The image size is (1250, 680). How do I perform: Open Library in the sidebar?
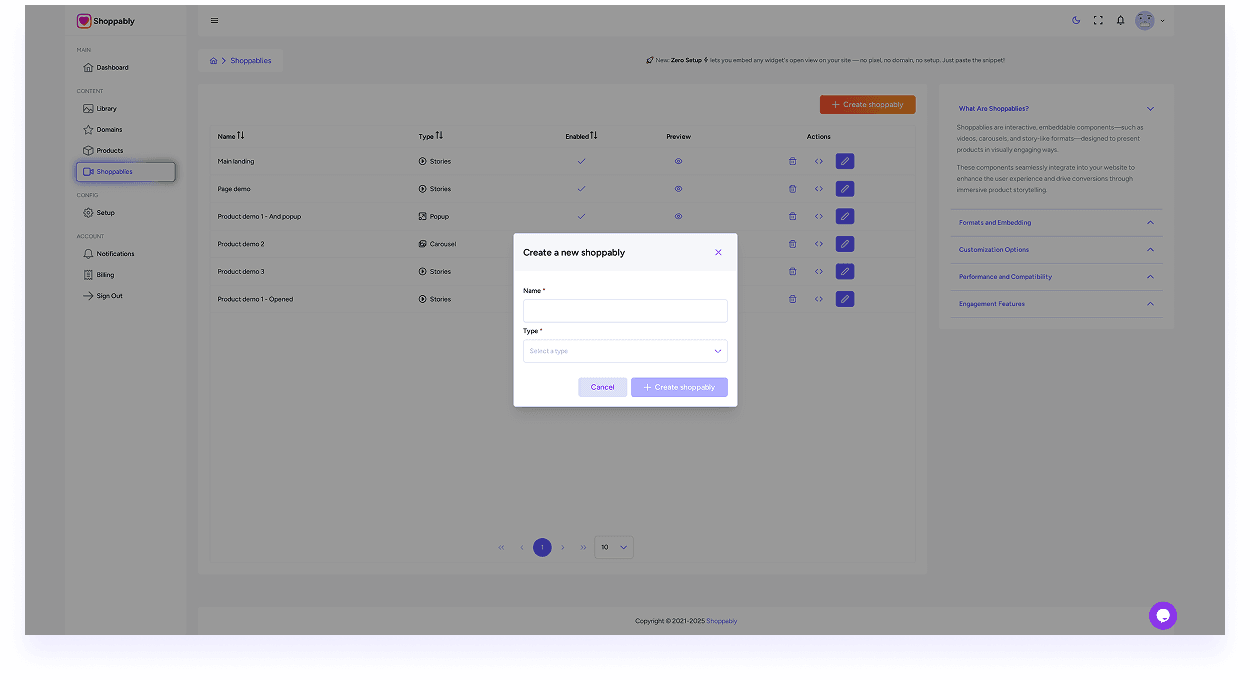[x=106, y=109]
